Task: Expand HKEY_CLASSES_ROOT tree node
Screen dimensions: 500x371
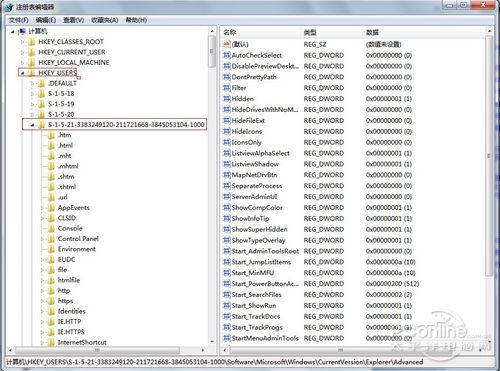Action: pyautogui.click(x=22, y=42)
